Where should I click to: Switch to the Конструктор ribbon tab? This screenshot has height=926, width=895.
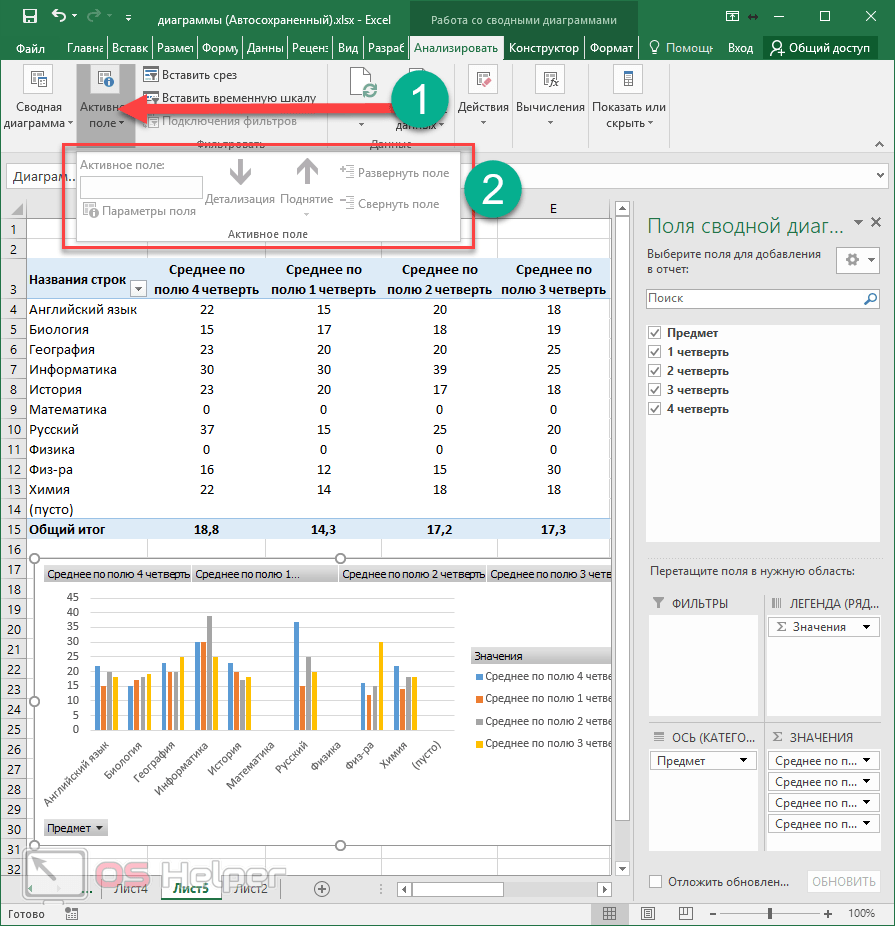(543, 48)
